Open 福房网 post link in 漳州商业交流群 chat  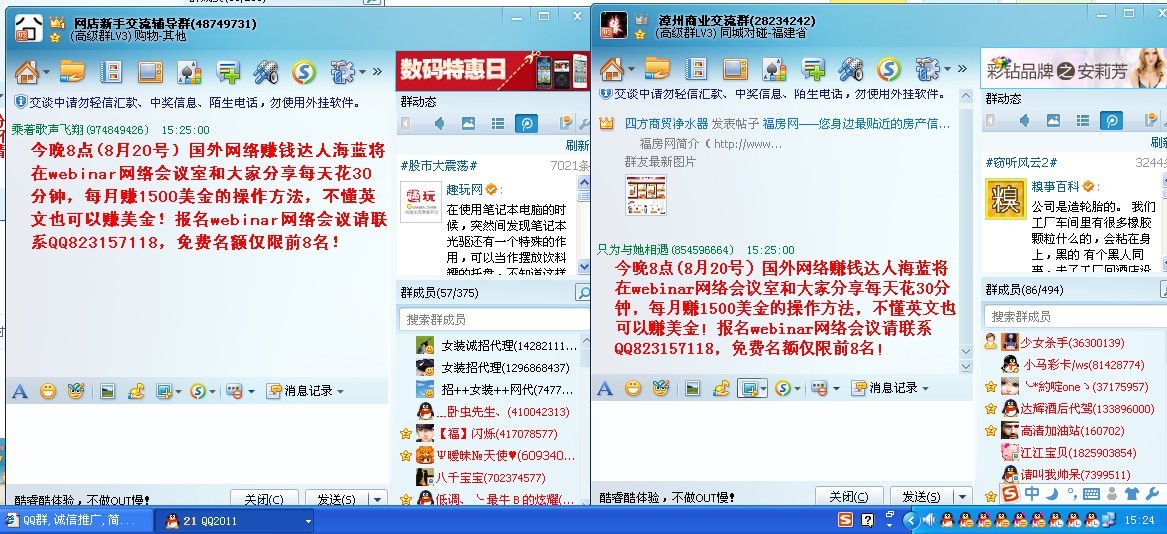point(857,124)
